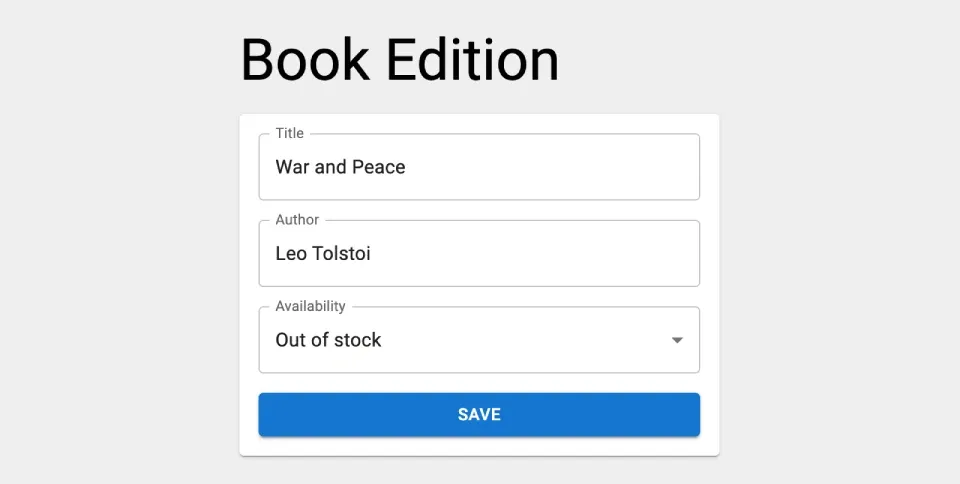The height and width of the screenshot is (484, 960).
Task: Click the small Author field label
Action: 297,220
